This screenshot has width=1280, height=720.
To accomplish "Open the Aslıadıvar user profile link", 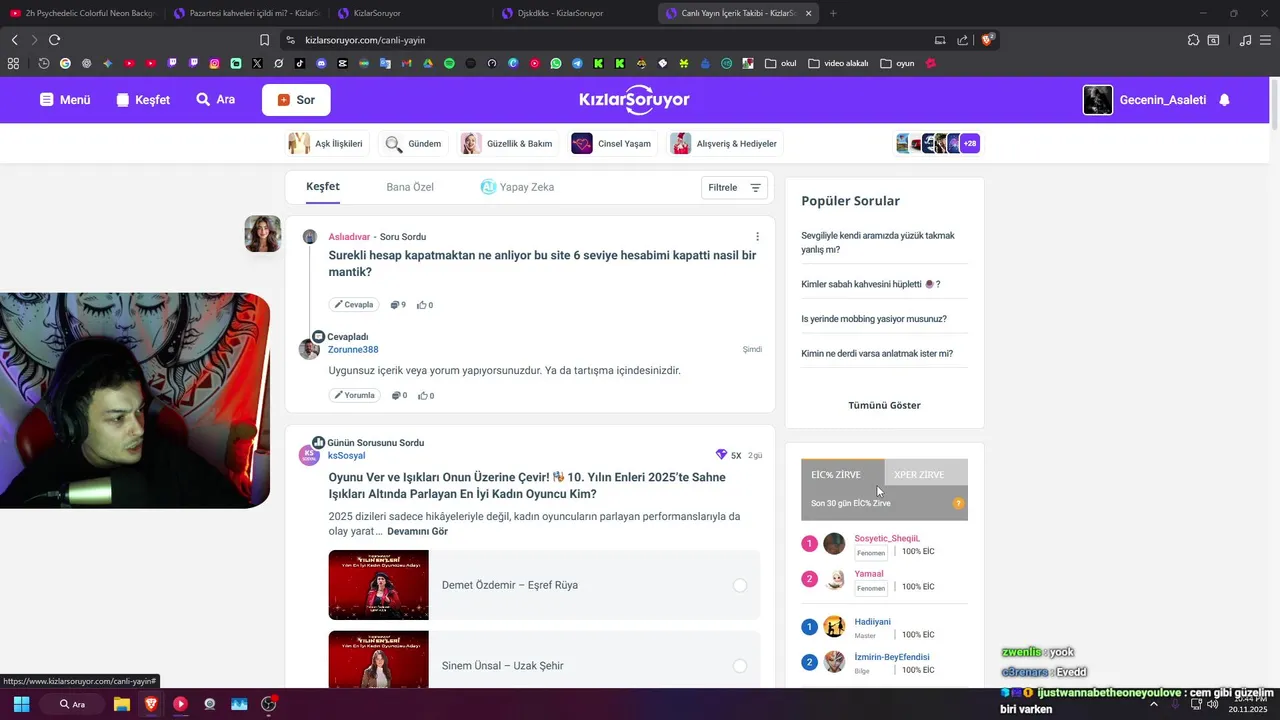I will click(x=349, y=237).
